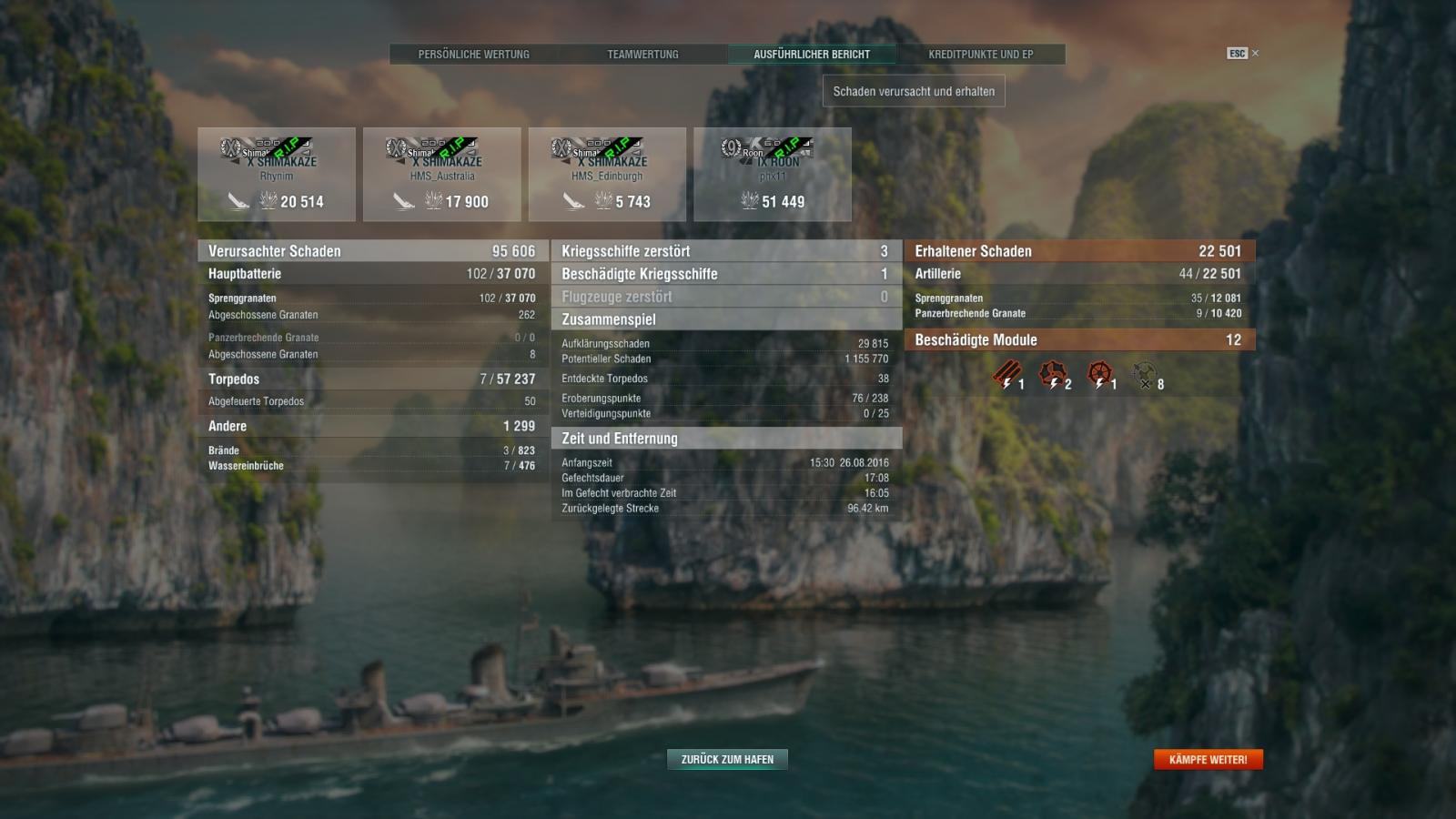Click the Verursachter Schaden header bar
Screen dimensions: 1456x819
[x=373, y=251]
